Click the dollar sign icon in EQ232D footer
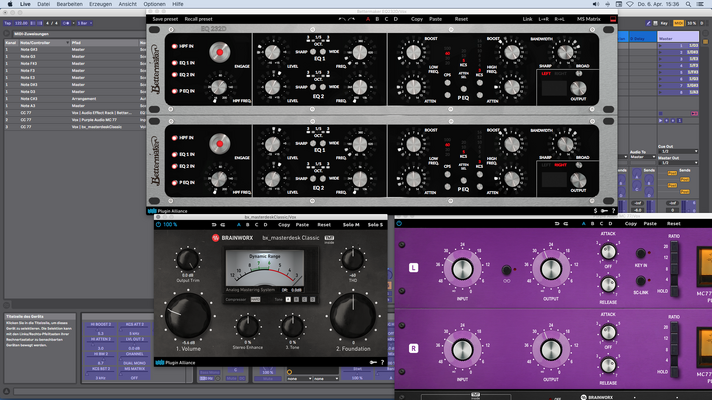712x400 pixels. (x=595, y=211)
